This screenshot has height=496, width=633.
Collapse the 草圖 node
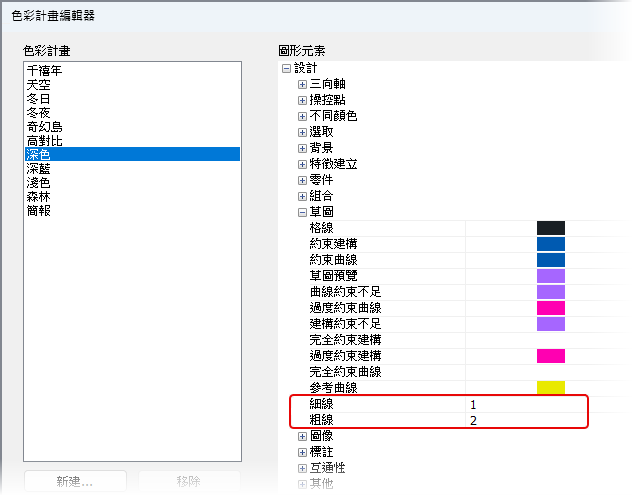(302, 212)
